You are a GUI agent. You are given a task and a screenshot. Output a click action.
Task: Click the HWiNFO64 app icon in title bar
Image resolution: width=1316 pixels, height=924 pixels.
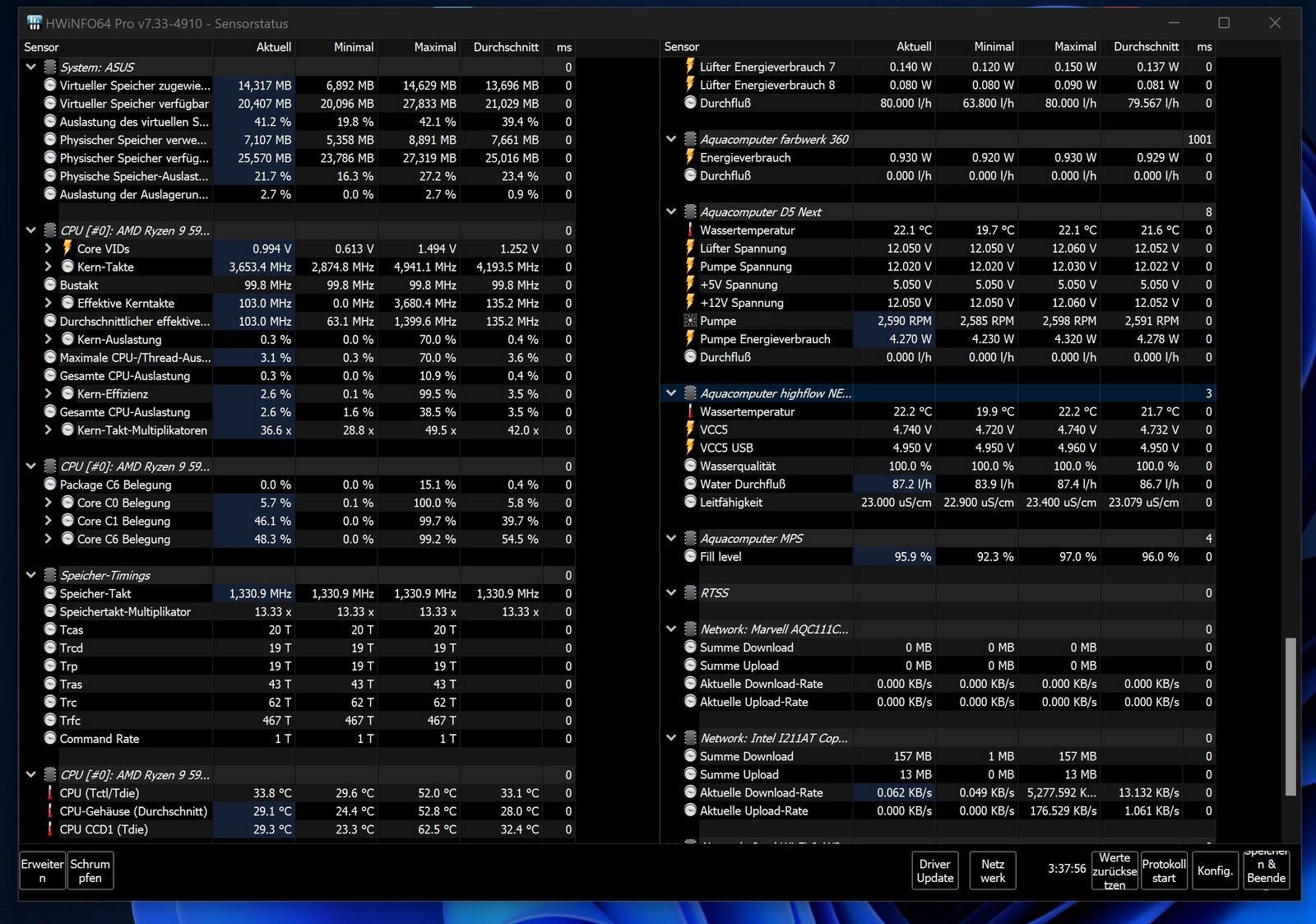click(35, 23)
